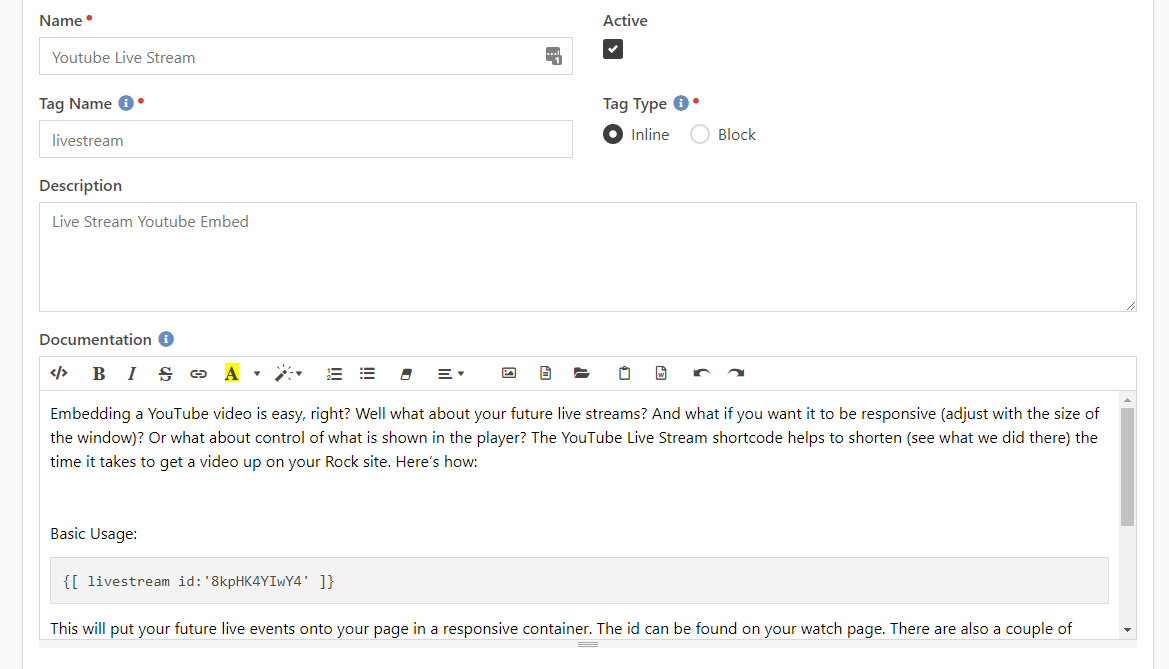Click the Description textarea resize grip
The width and height of the screenshot is (1169, 669).
pyautogui.click(x=1130, y=305)
